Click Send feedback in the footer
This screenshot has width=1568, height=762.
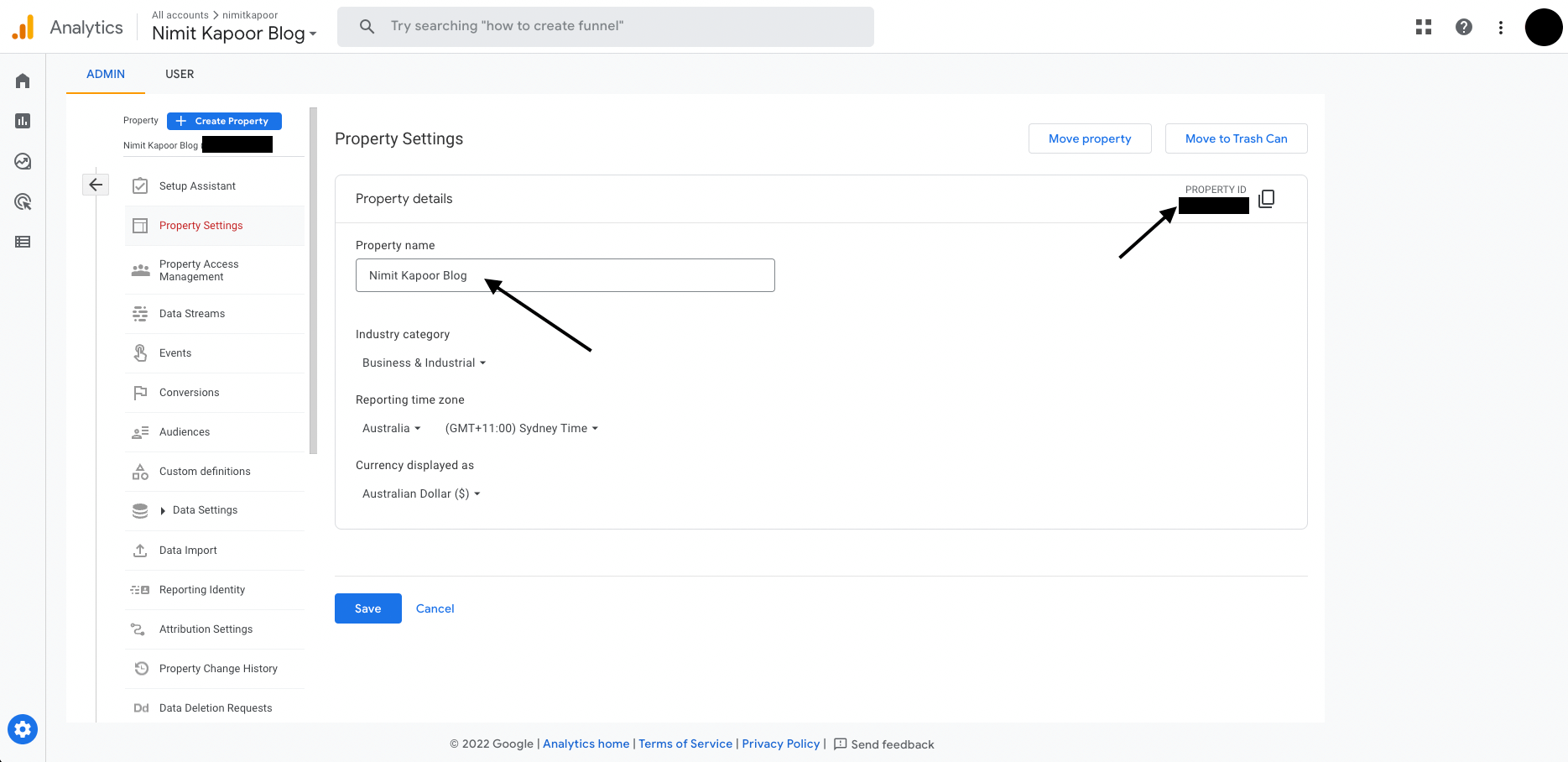883,744
